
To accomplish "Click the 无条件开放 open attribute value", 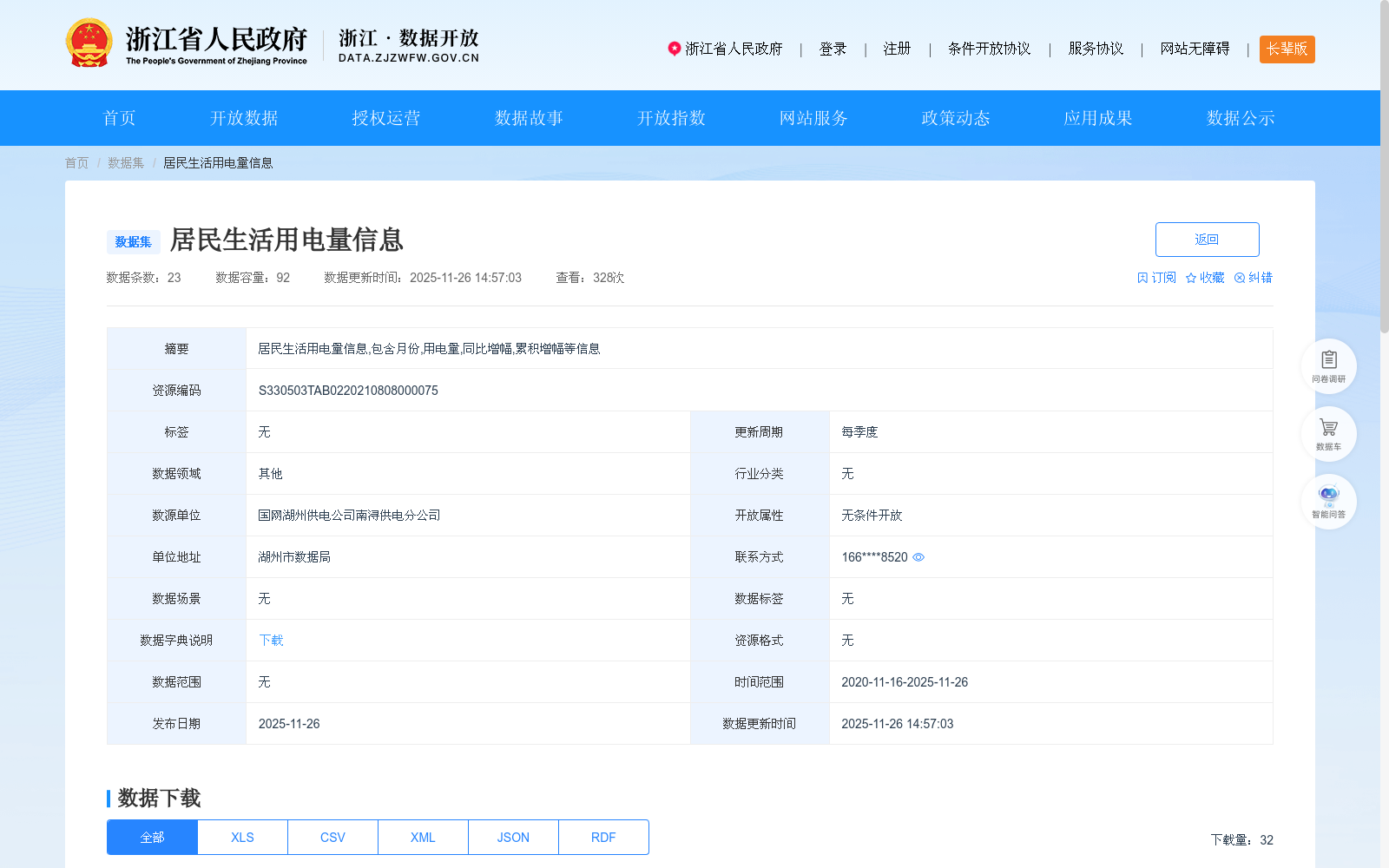I will pyautogui.click(x=872, y=516).
